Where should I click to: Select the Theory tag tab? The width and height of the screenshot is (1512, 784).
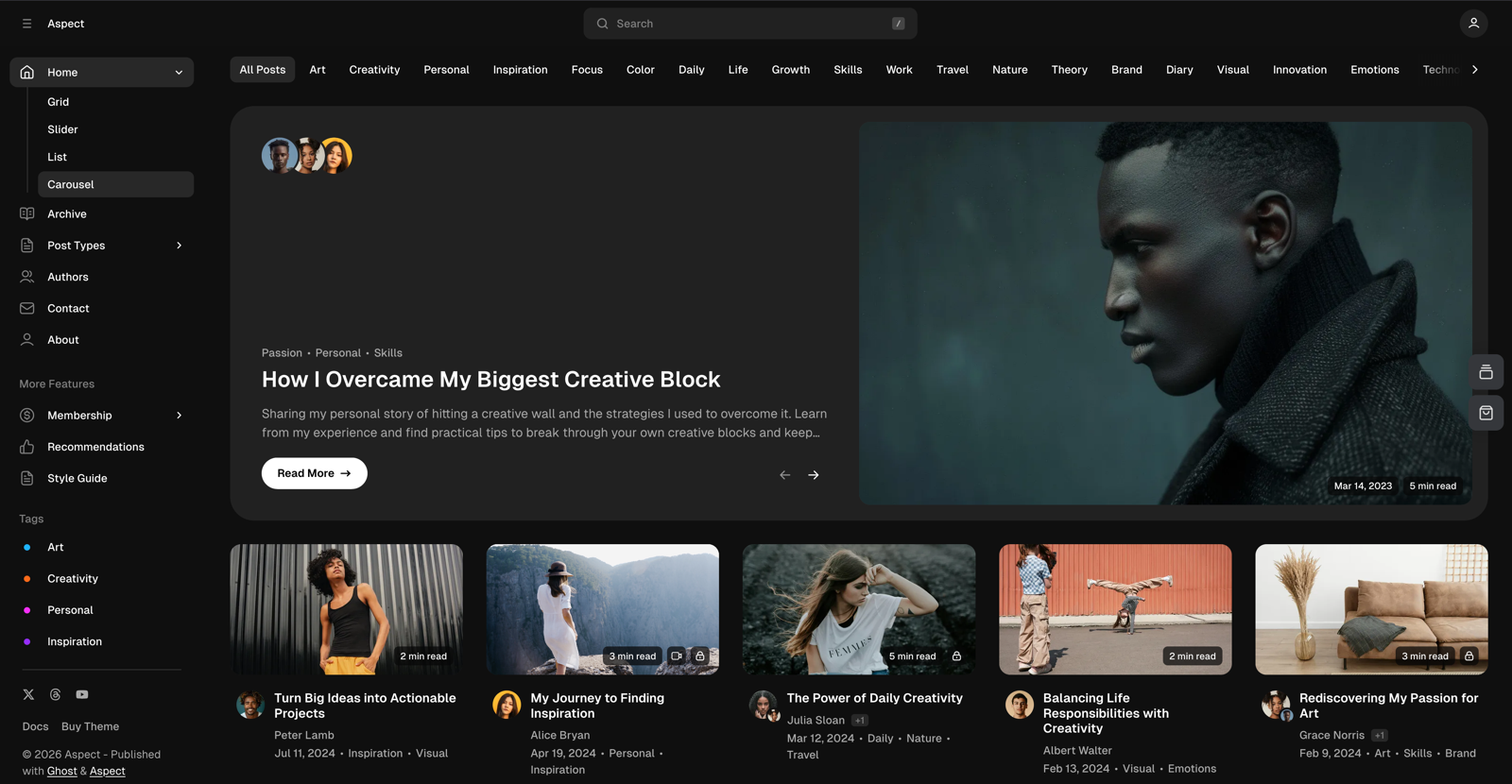point(1069,70)
